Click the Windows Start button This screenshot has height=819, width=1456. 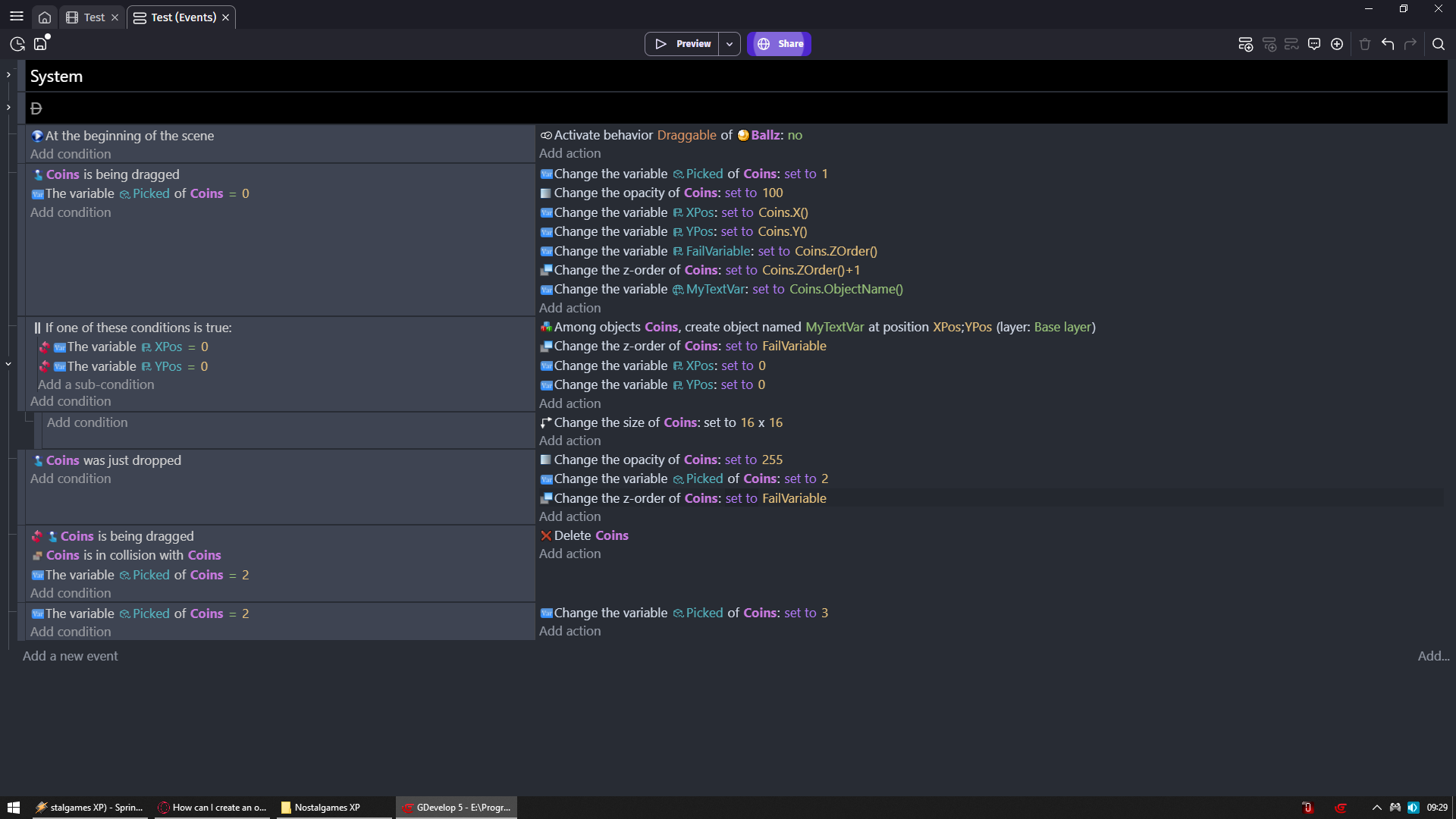point(14,808)
